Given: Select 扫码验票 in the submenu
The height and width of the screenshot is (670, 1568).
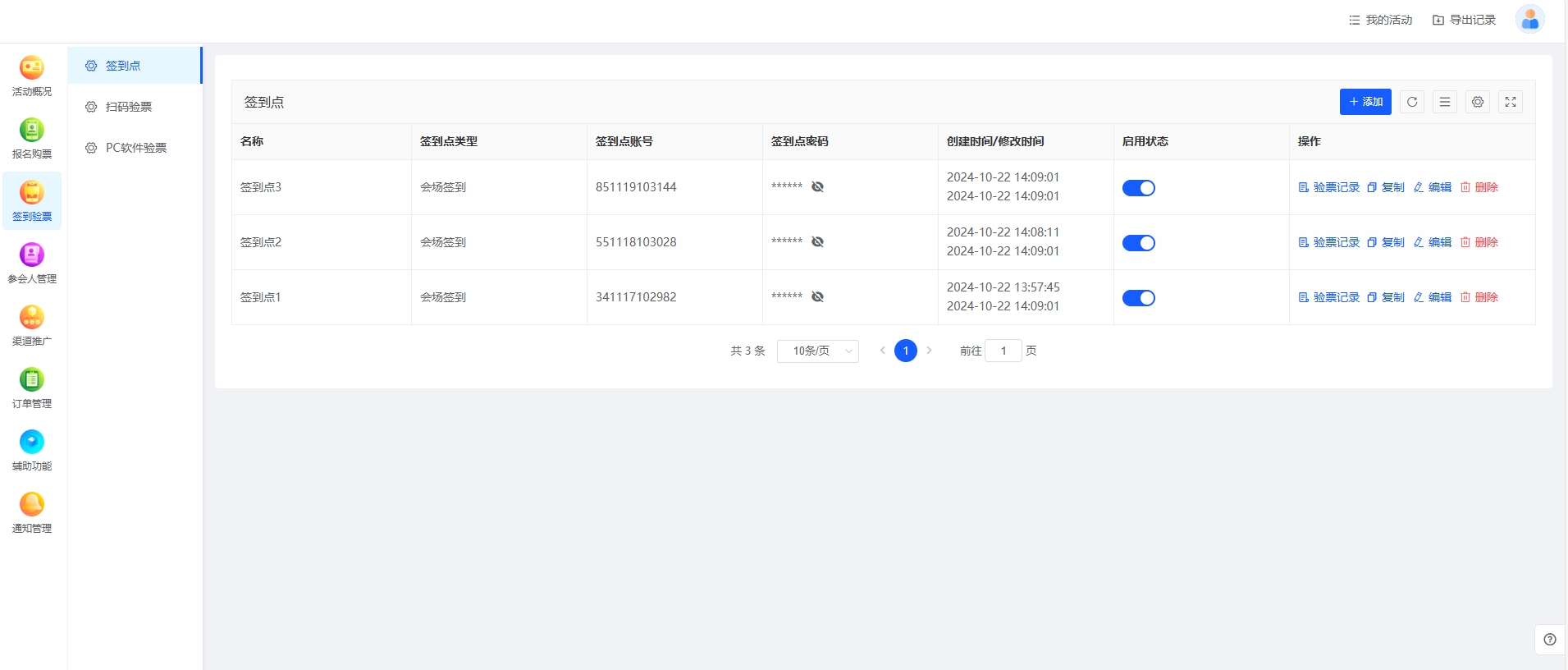Looking at the screenshot, I should (x=129, y=107).
